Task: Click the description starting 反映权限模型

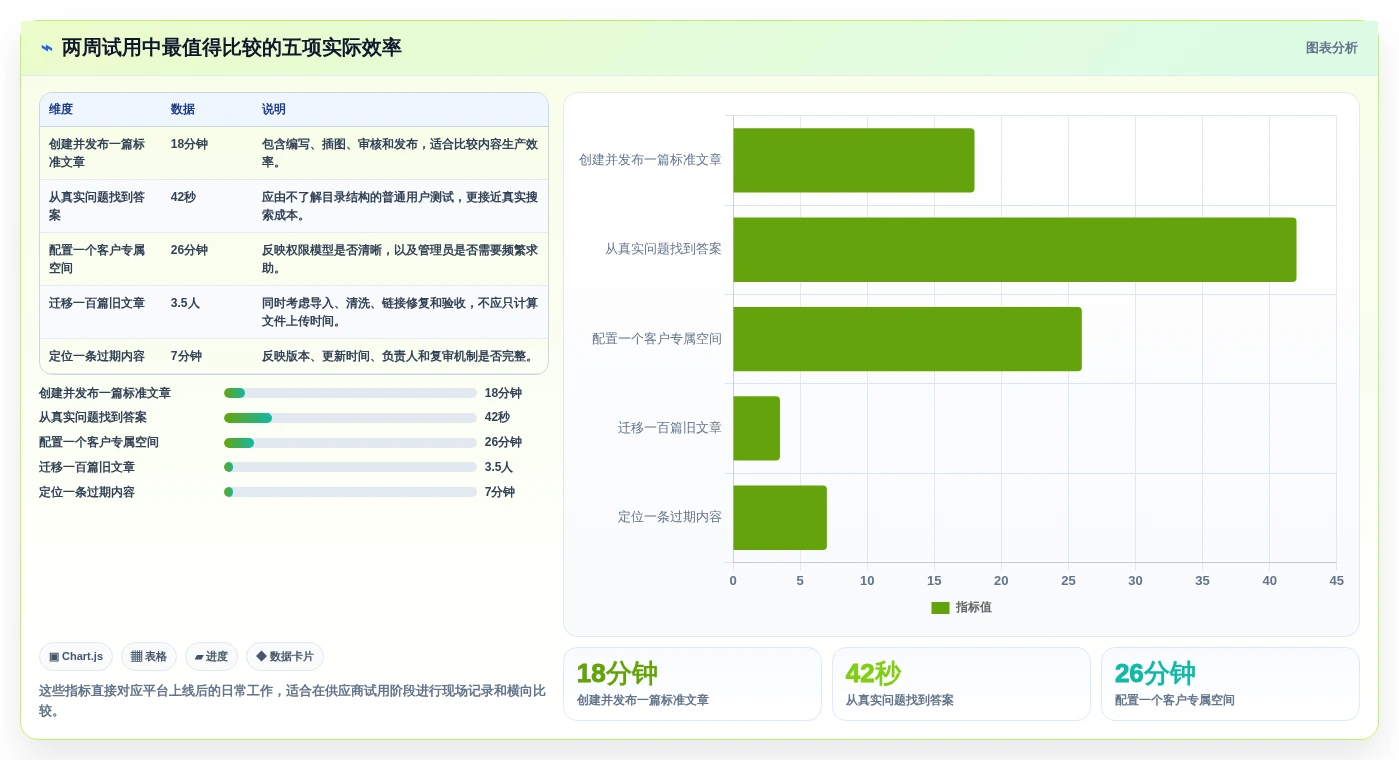Action: (x=400, y=259)
